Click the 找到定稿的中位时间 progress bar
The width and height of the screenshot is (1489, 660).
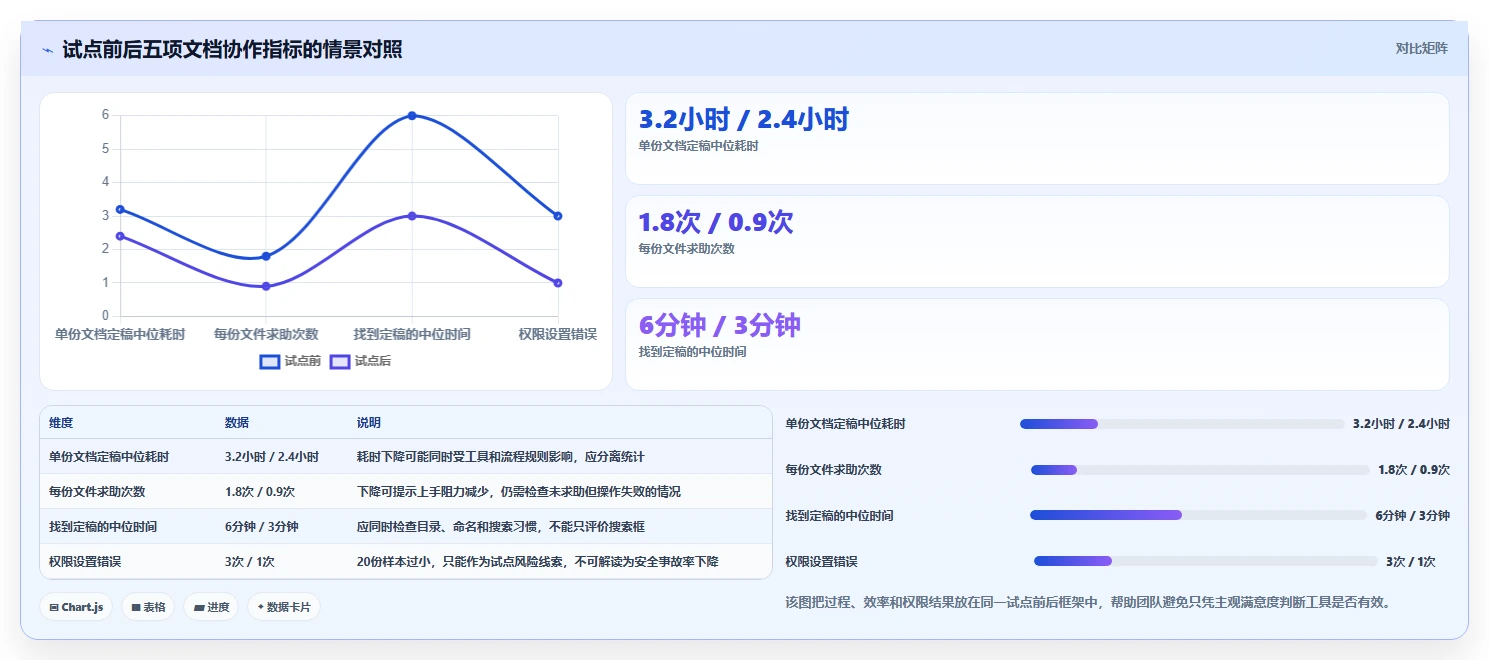click(1198, 515)
